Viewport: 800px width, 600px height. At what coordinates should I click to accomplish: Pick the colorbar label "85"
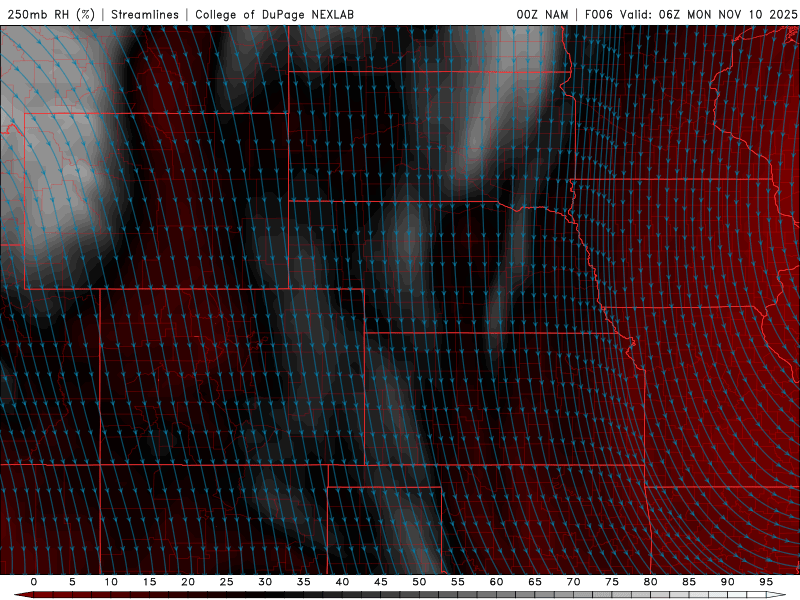689,582
